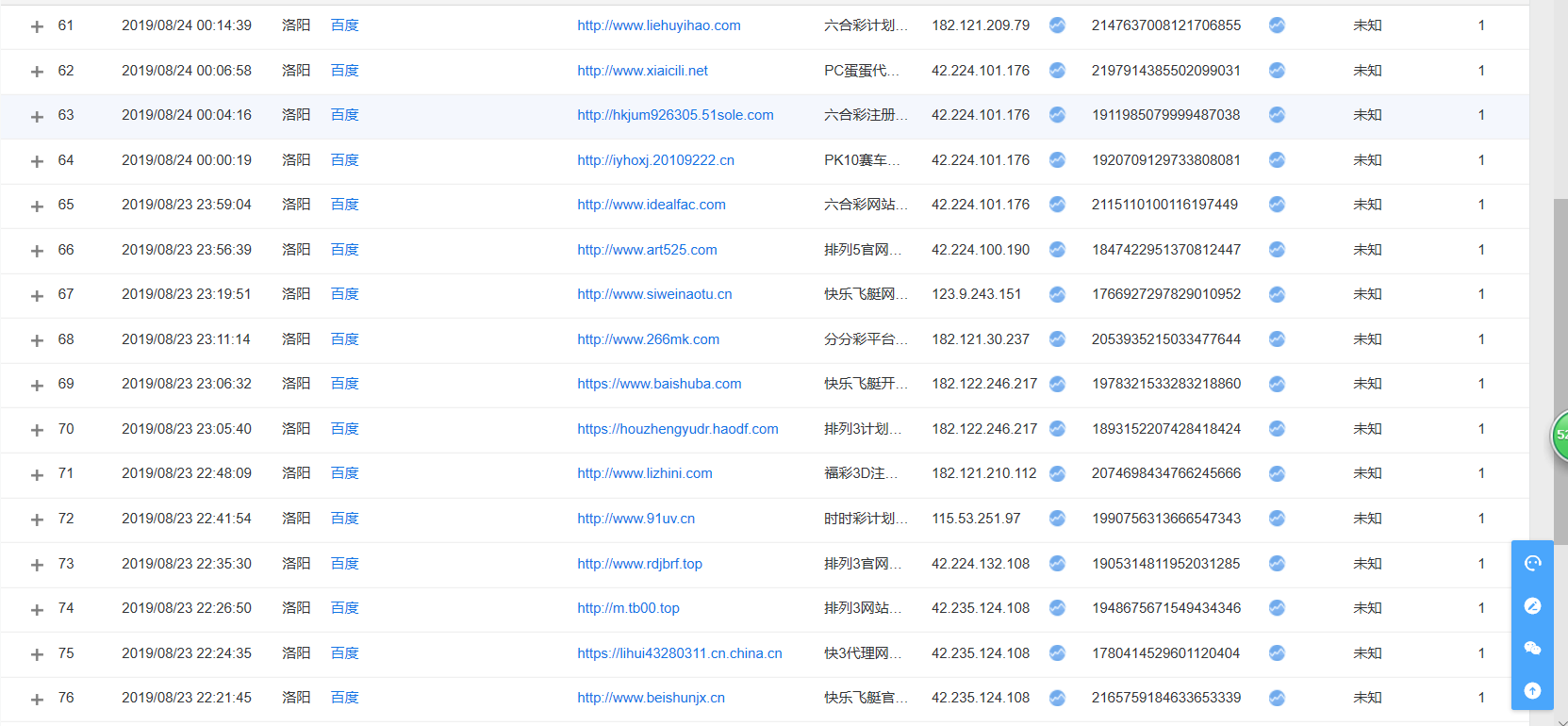1568x726 pixels.
Task: Open link http://hkjum926305.51sole.com
Action: pos(675,115)
